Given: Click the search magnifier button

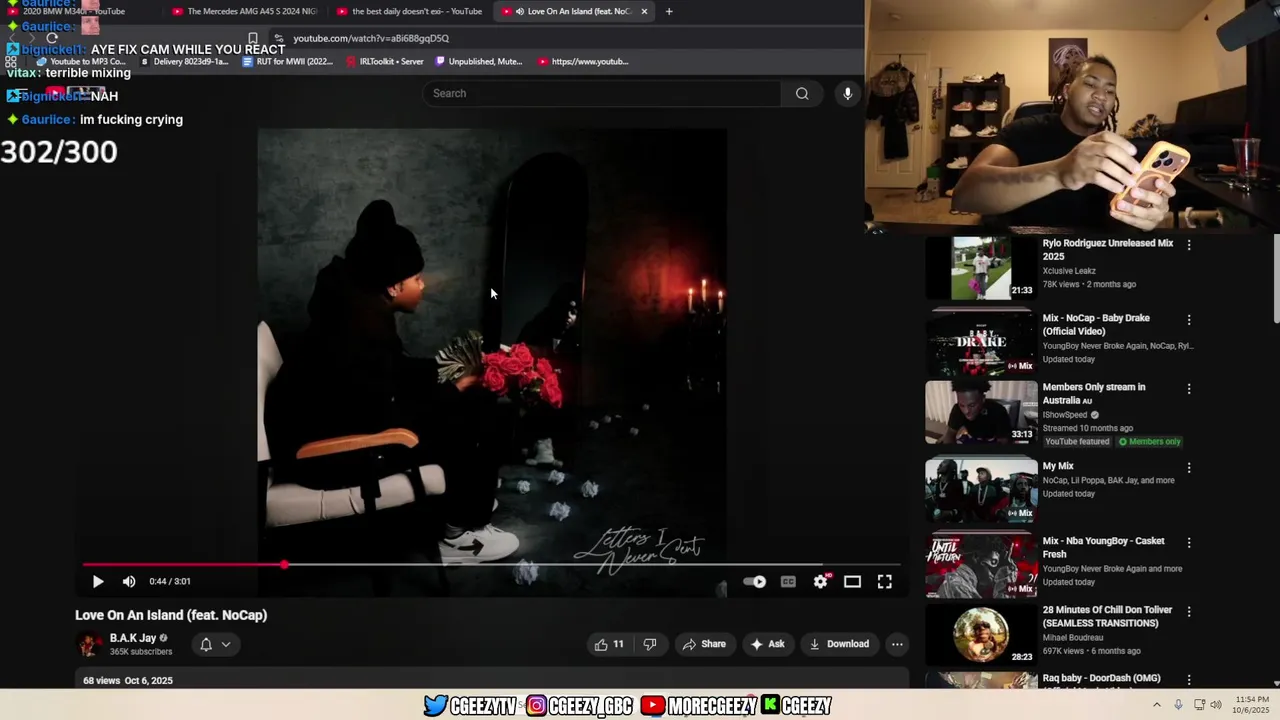Looking at the screenshot, I should pyautogui.click(x=802, y=93).
